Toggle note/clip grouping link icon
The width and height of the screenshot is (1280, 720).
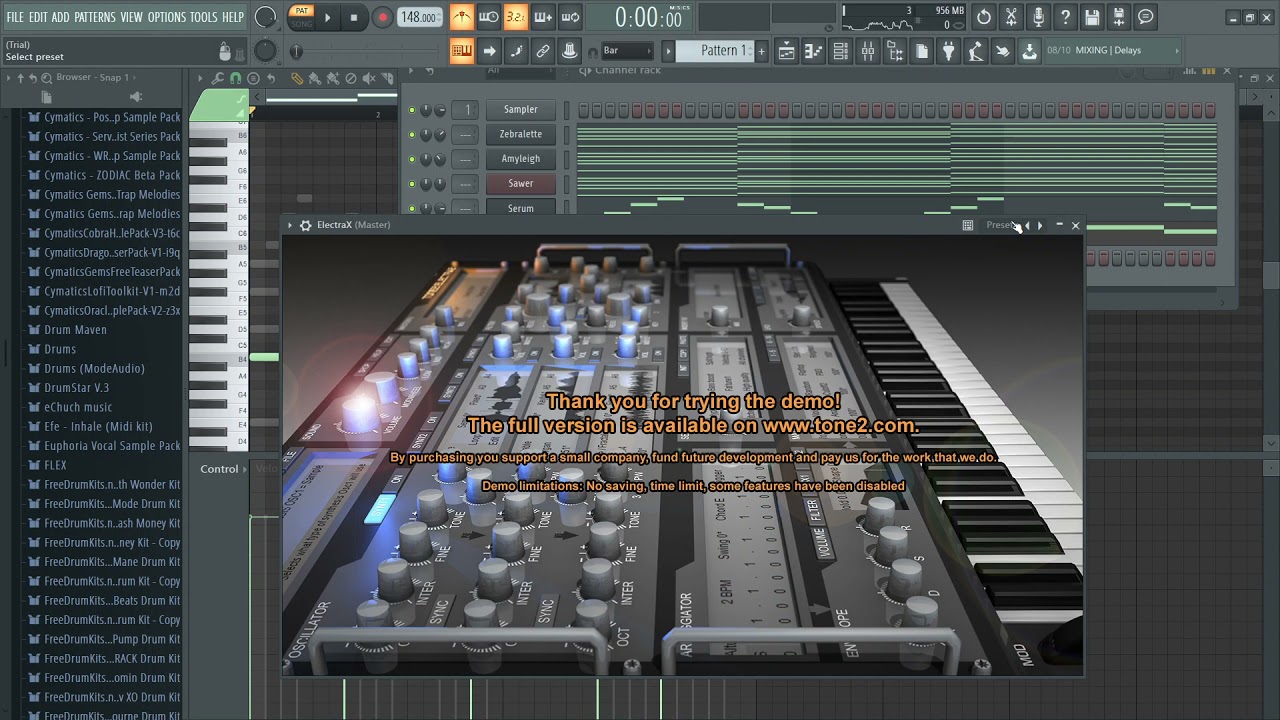coord(543,51)
